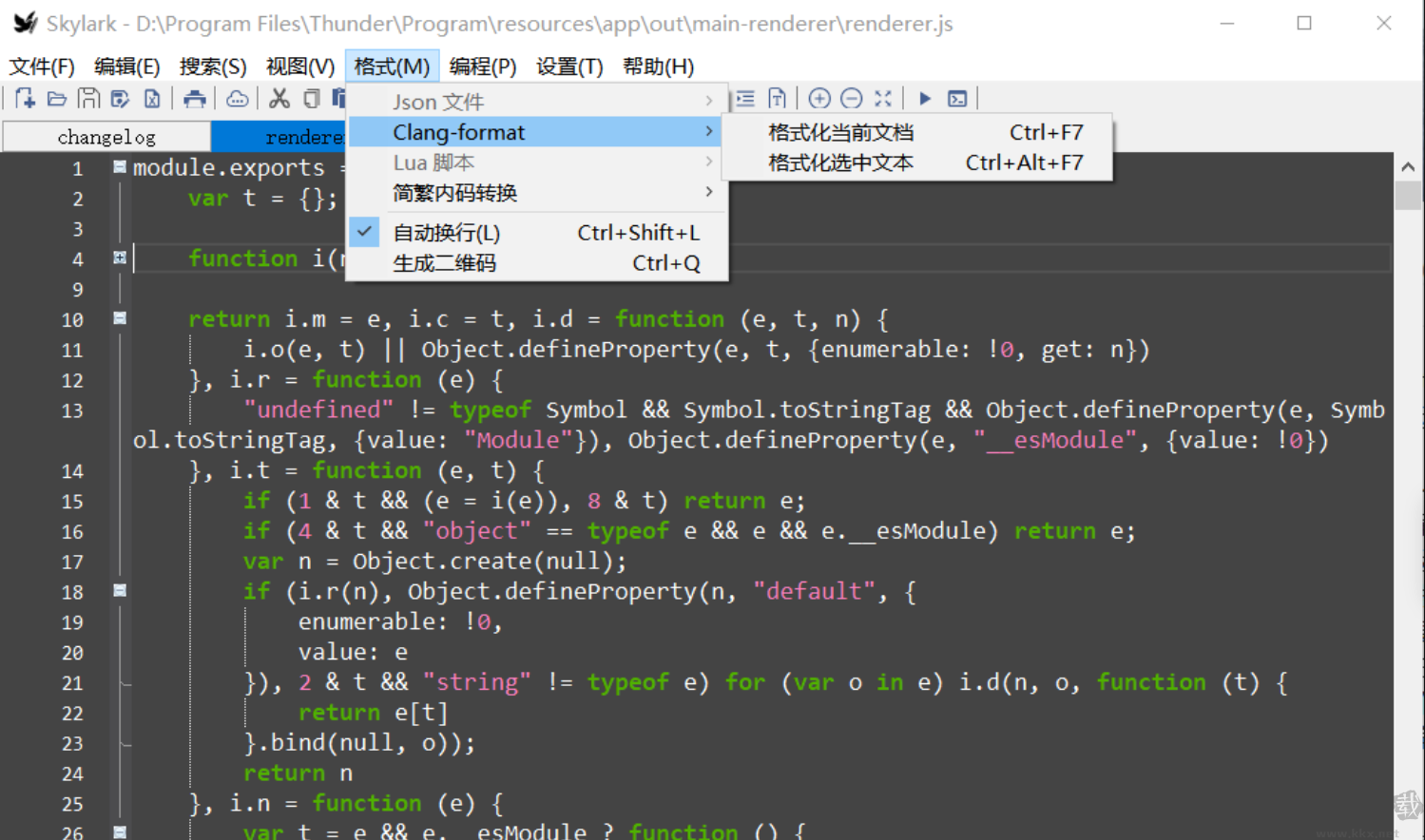Open the terminal console icon
Image resolution: width=1425 pixels, height=840 pixels.
point(957,99)
